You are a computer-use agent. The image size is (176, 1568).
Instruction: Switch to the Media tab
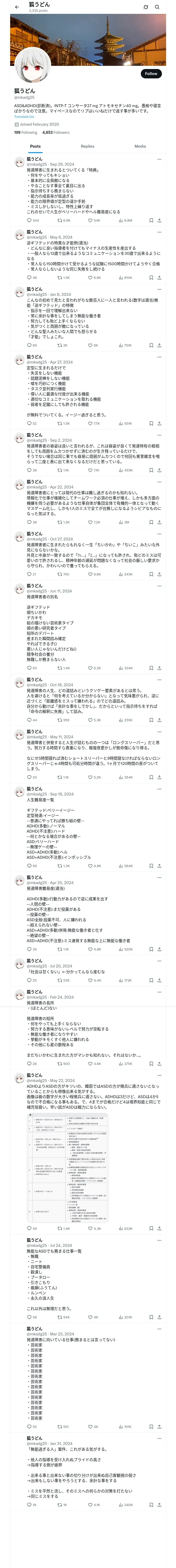tap(140, 146)
